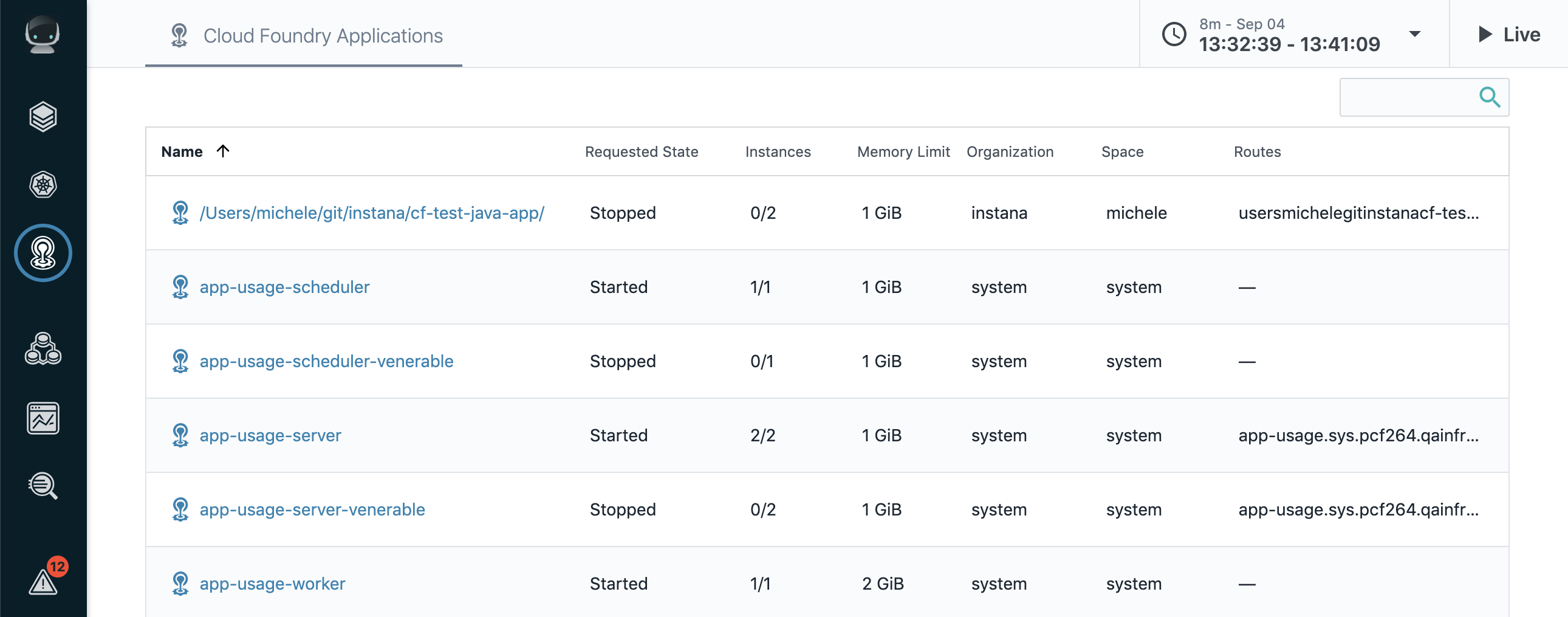This screenshot has height=617, width=1568.
Task: Click the Cloud Foundry icon in tab header
Action: (x=179, y=35)
